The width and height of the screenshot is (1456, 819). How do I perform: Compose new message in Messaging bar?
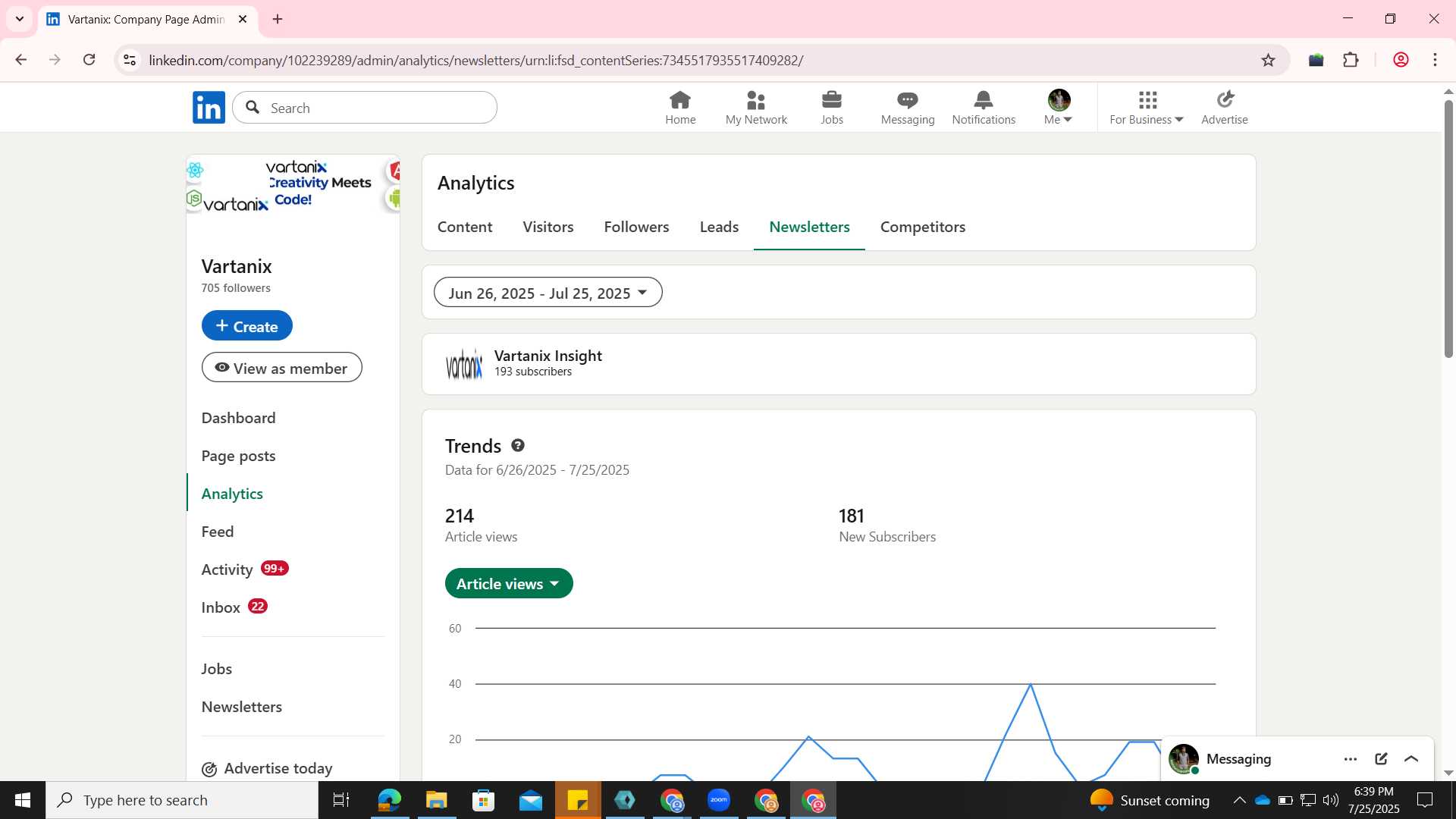tap(1381, 759)
